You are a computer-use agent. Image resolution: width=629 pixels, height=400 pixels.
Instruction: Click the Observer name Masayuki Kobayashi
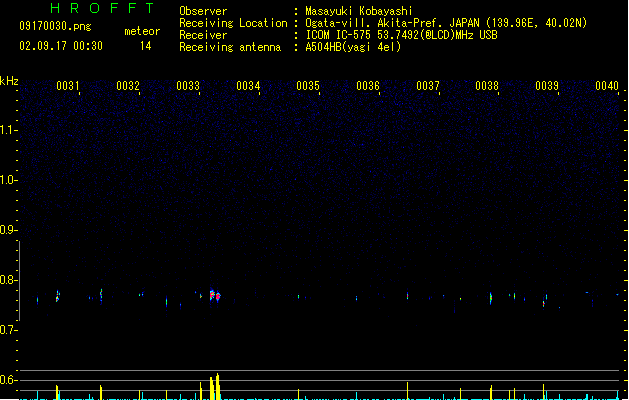click(x=359, y=11)
